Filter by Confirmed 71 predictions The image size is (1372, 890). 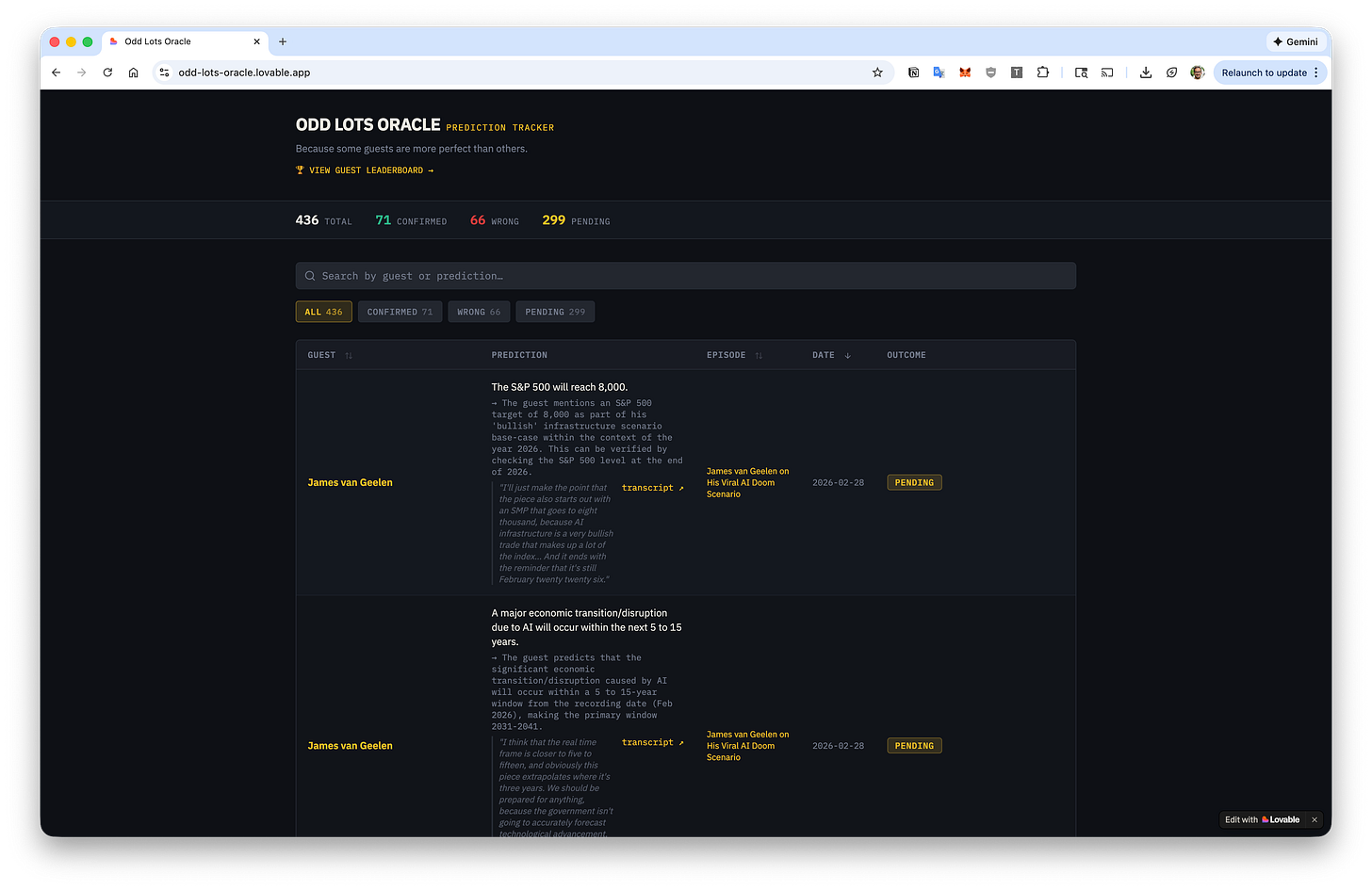pyautogui.click(x=400, y=312)
